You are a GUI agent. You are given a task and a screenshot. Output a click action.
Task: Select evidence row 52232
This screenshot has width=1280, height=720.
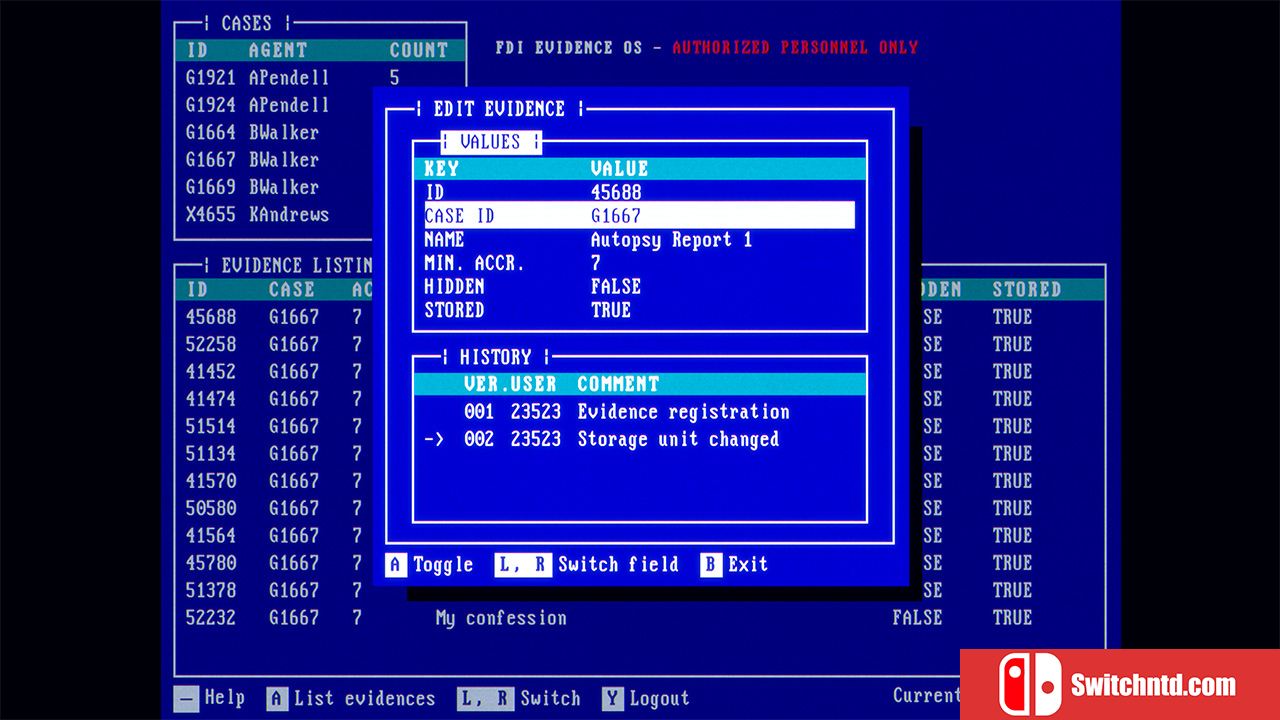(640, 618)
